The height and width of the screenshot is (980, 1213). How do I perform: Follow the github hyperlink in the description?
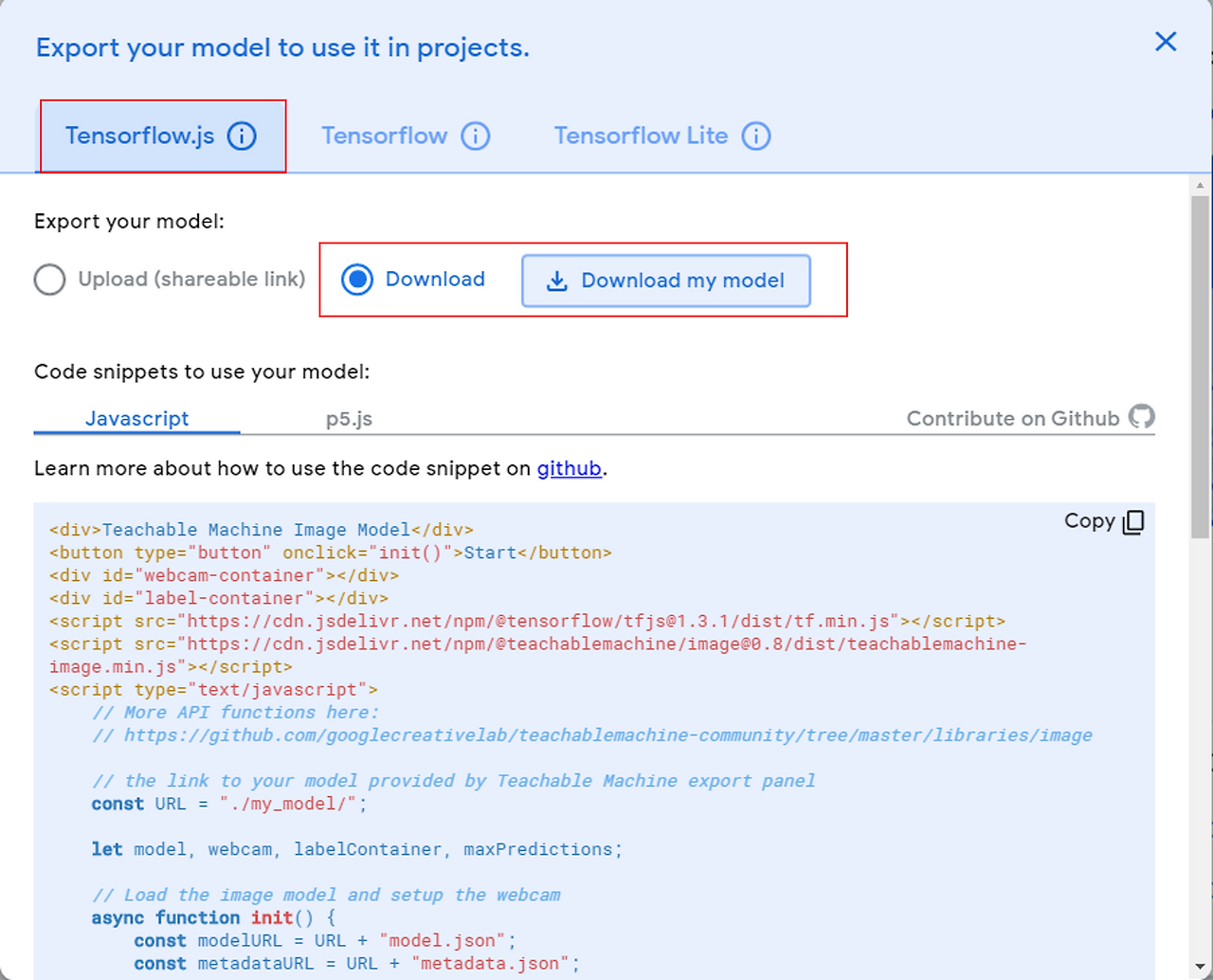point(570,468)
